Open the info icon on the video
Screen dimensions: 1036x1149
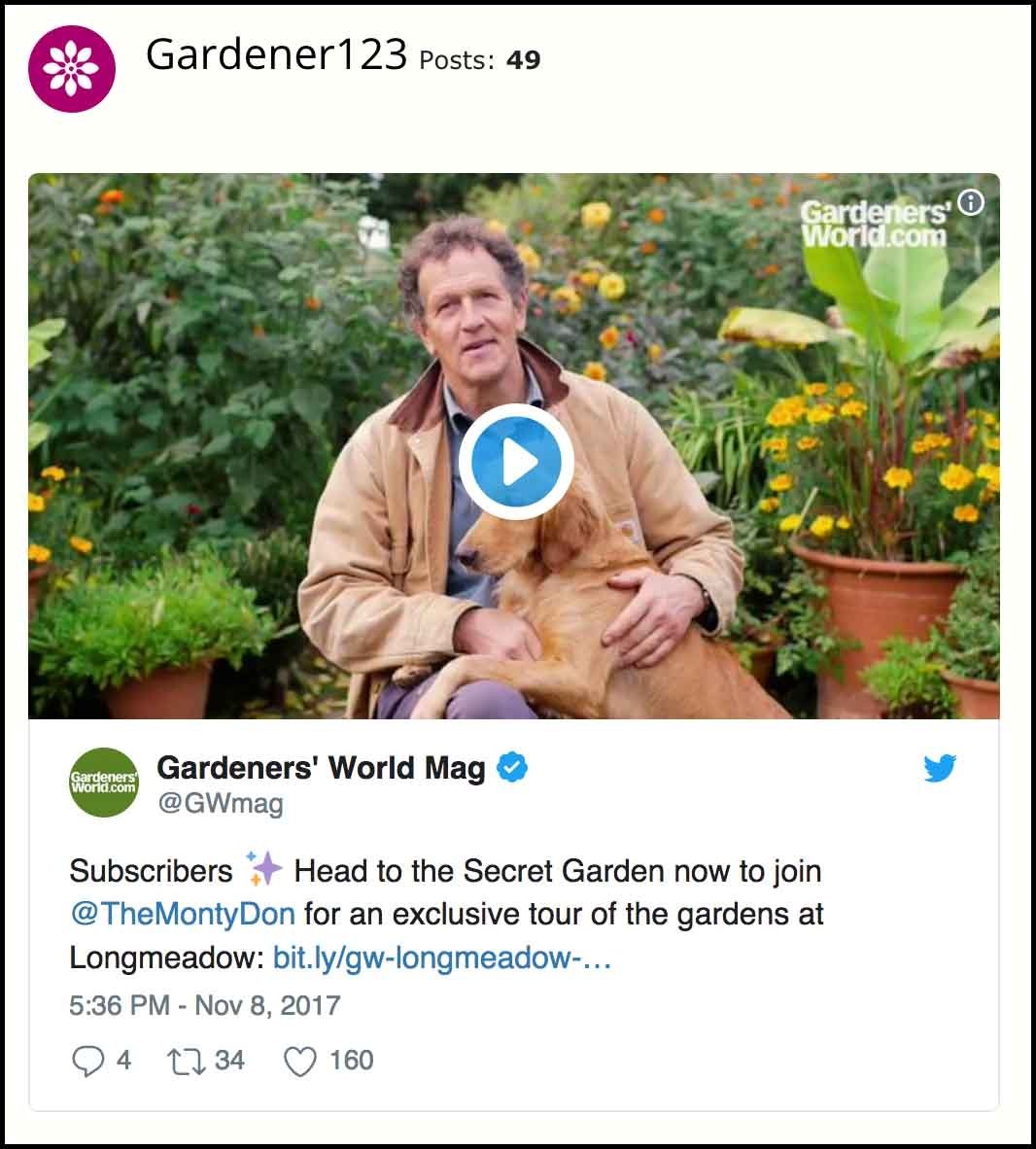pyautogui.click(x=971, y=201)
